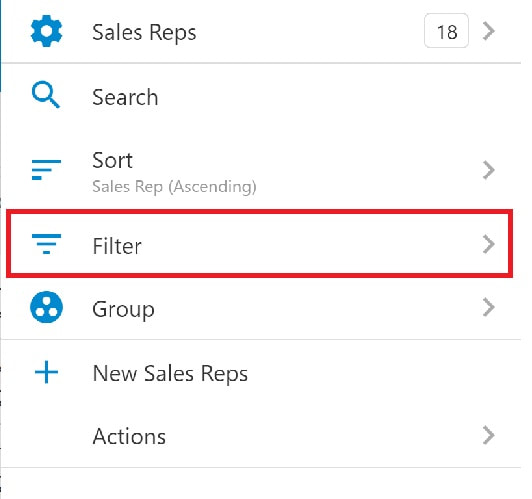Click the Sort lines icon
532x499 pixels.
click(x=46, y=169)
